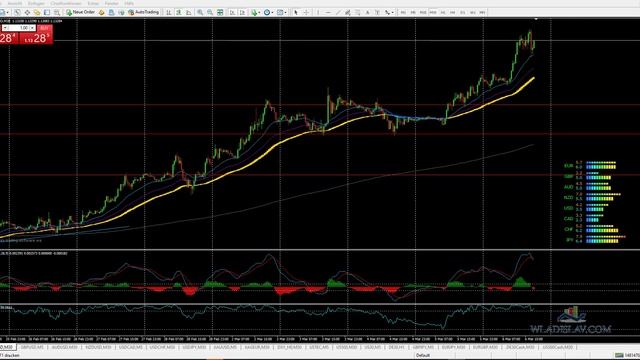
Task: Open the Indicators list icon
Action: [254, 12]
